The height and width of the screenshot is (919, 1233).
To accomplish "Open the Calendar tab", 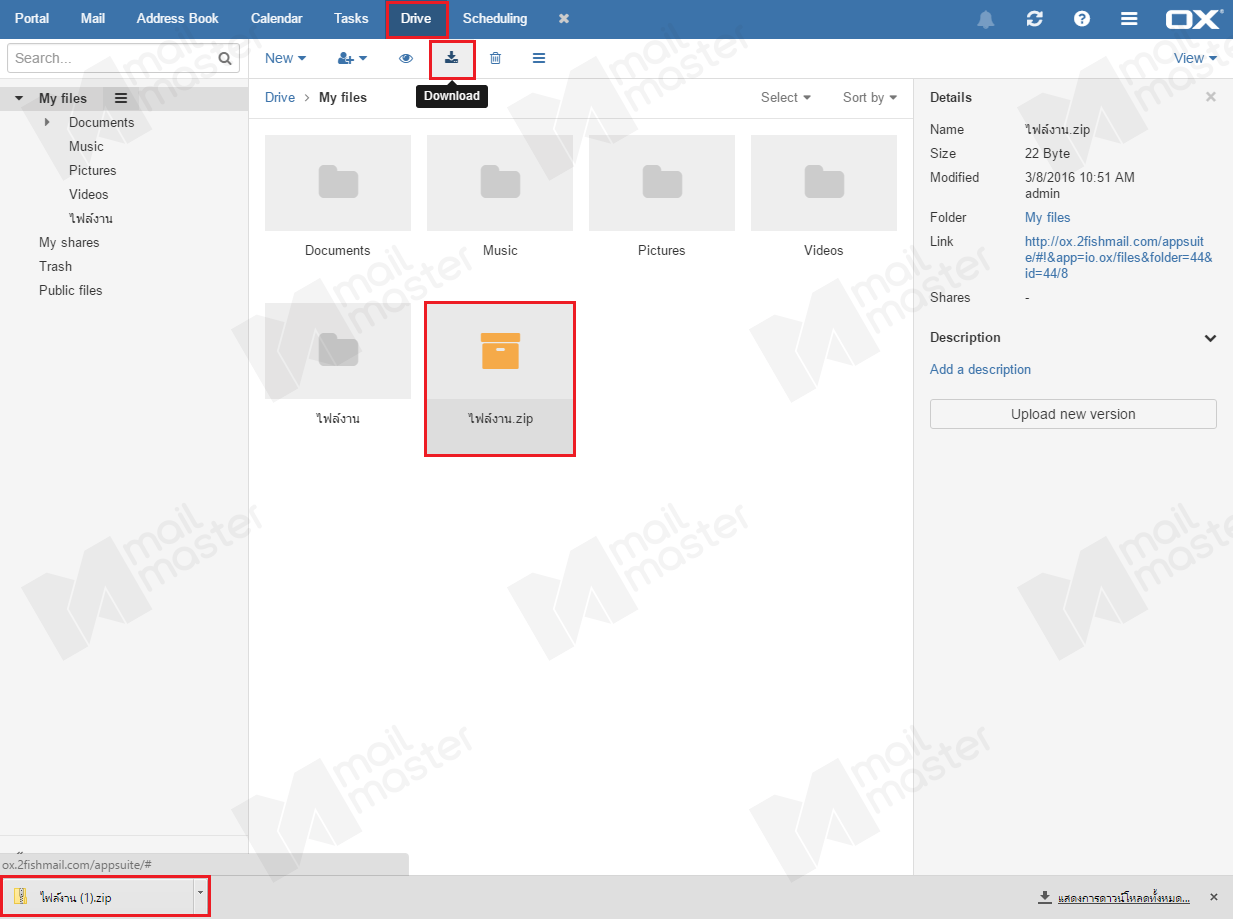I will coord(277,19).
